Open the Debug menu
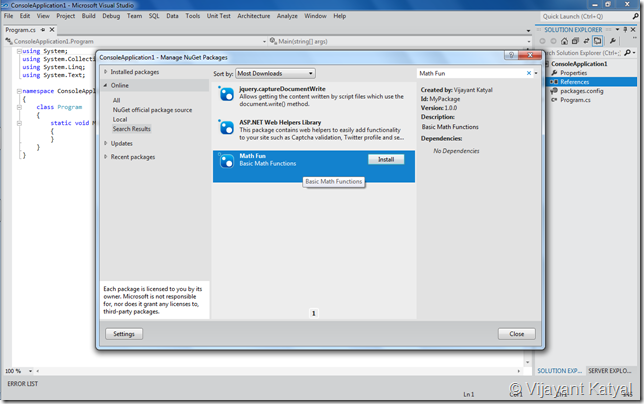Viewport: 644px width, 404px height. [x=111, y=16]
